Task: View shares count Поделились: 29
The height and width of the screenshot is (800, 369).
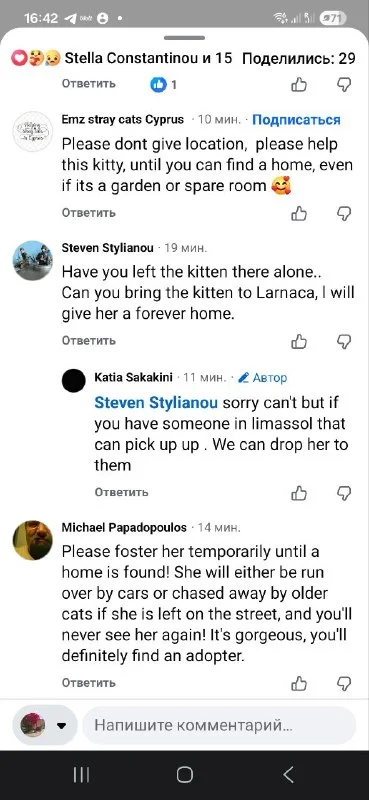Action: [x=299, y=59]
